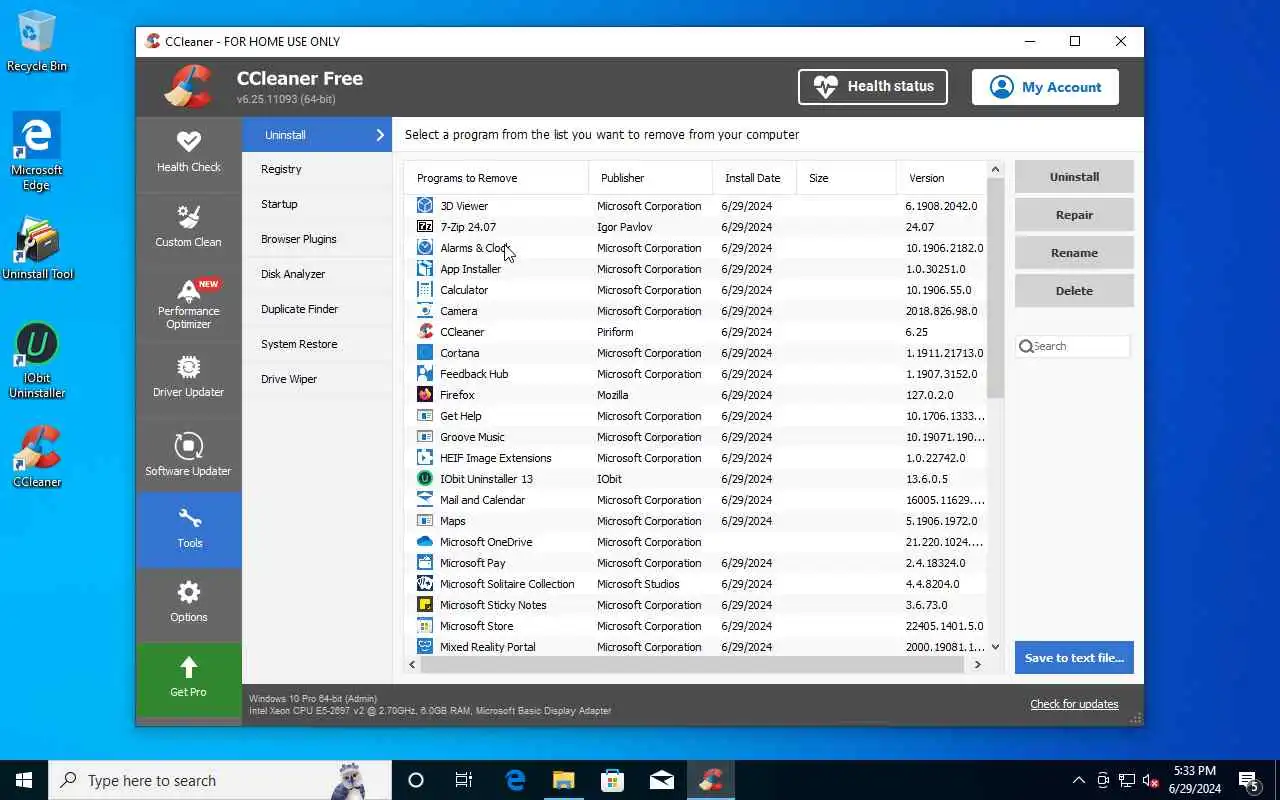
Task: Select the Groove Music row
Action: pos(695,437)
